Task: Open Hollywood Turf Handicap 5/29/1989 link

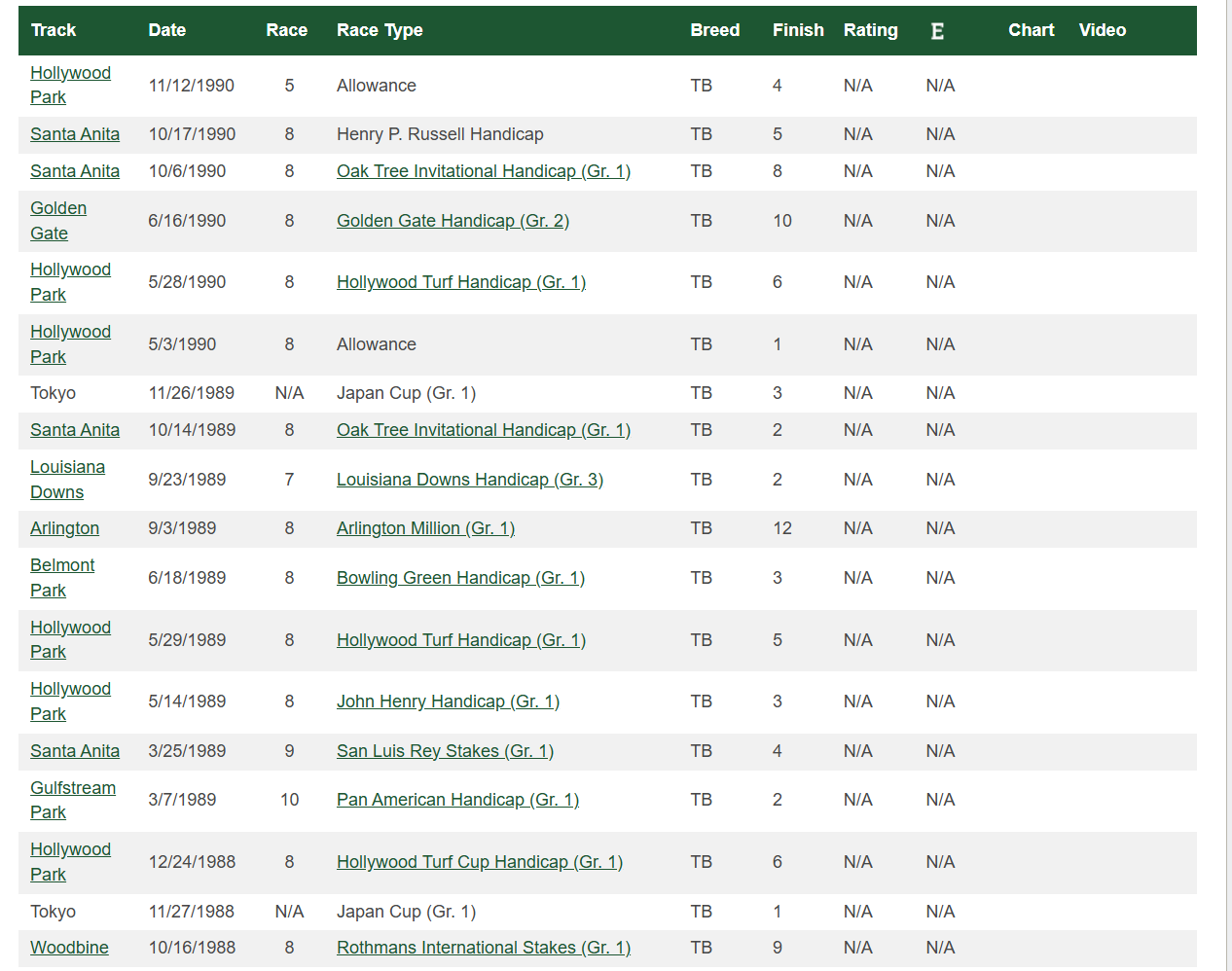Action: pos(461,640)
